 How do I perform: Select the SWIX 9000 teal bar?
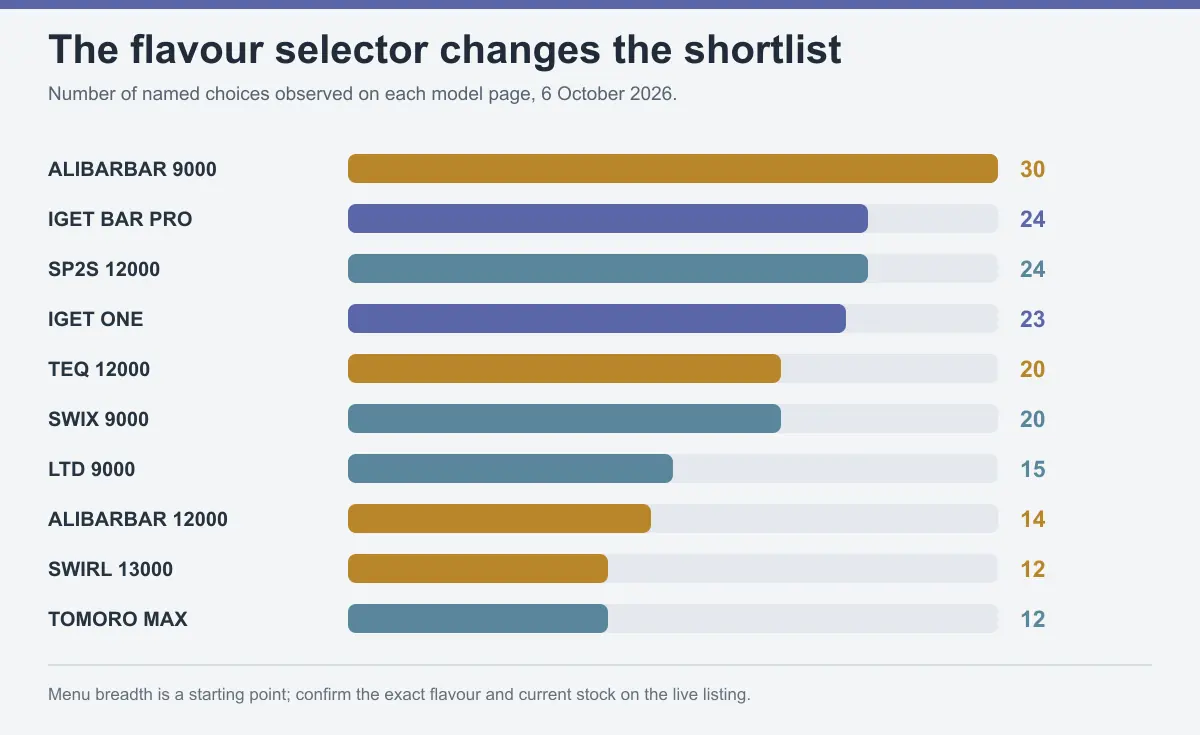click(564, 419)
